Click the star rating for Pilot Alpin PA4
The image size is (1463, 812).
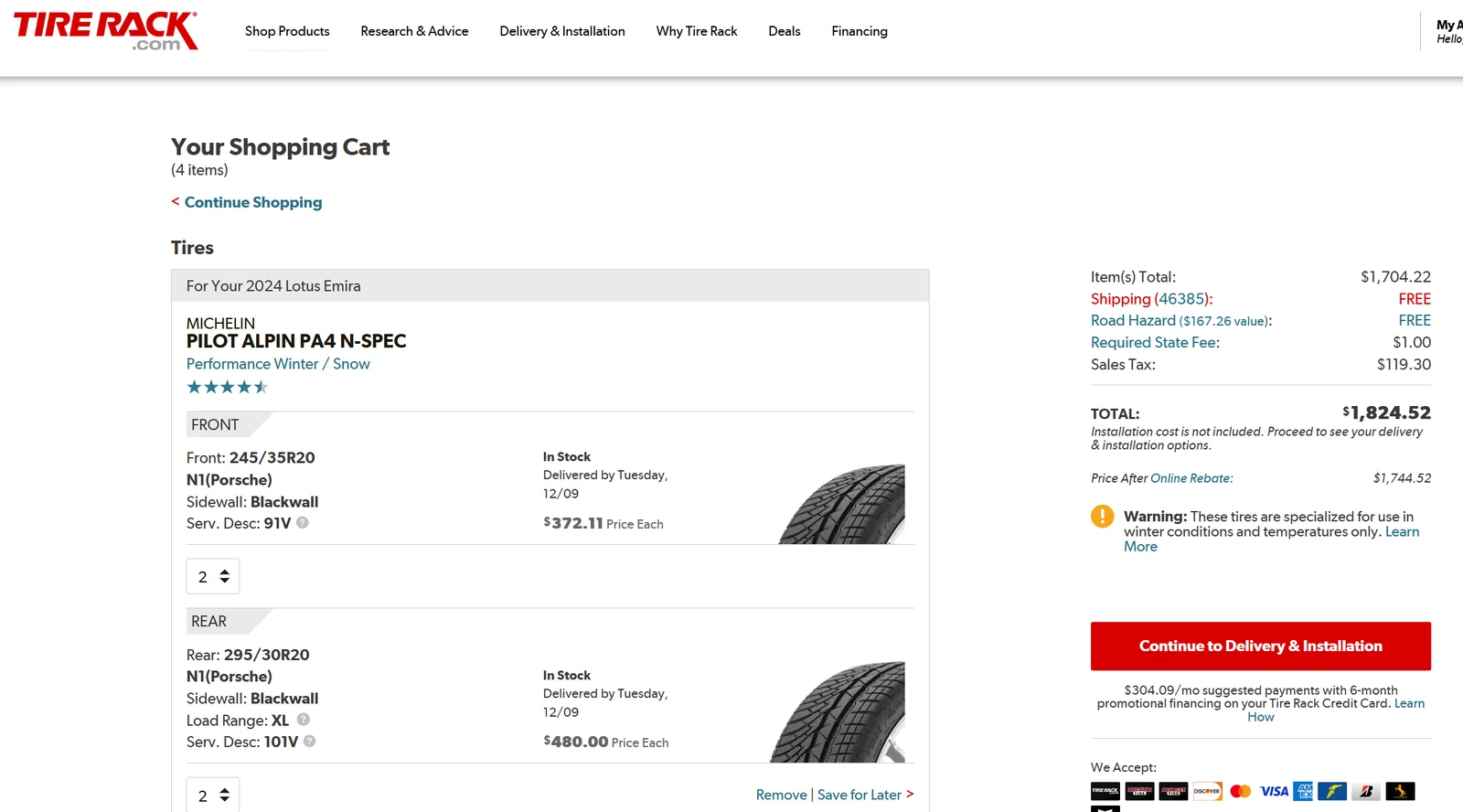coord(227,387)
